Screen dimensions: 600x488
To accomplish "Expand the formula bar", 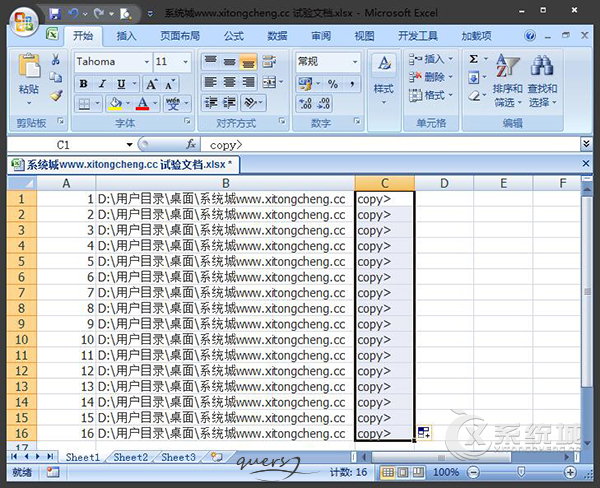I will 586,144.
